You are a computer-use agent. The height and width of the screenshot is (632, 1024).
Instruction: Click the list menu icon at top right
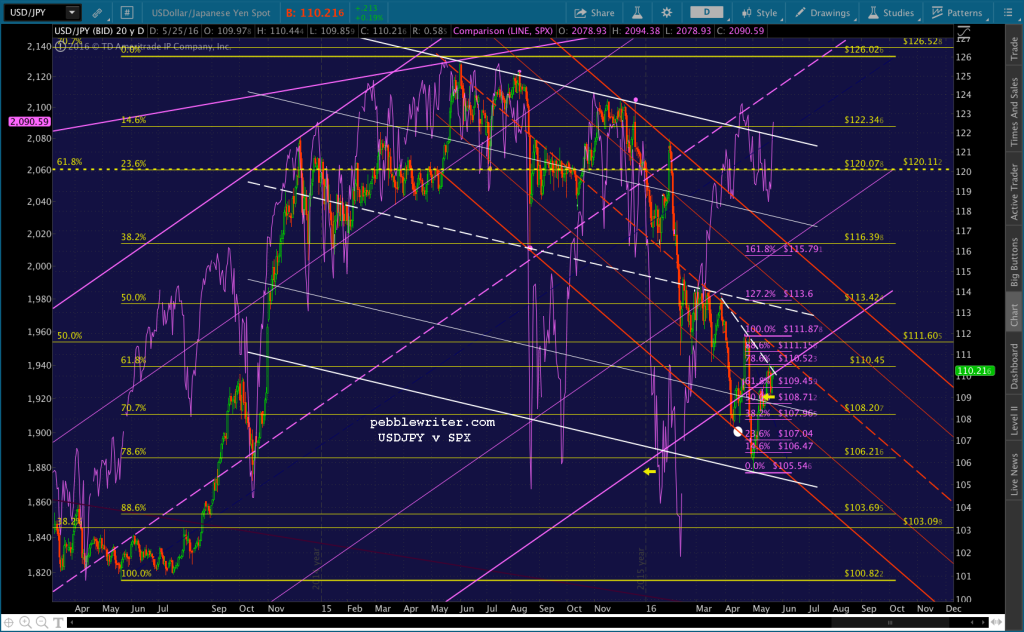(x=1008, y=12)
